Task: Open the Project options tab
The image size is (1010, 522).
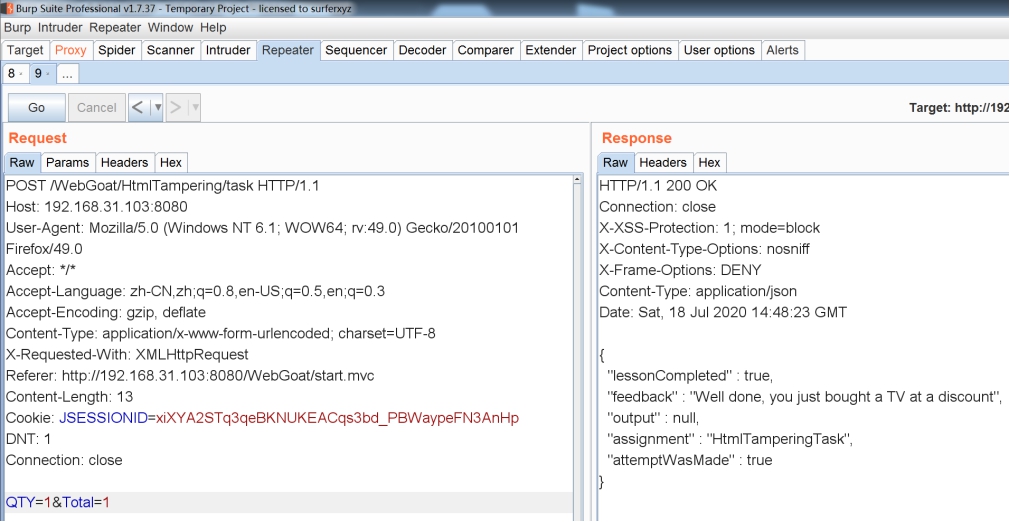Action: coord(630,50)
